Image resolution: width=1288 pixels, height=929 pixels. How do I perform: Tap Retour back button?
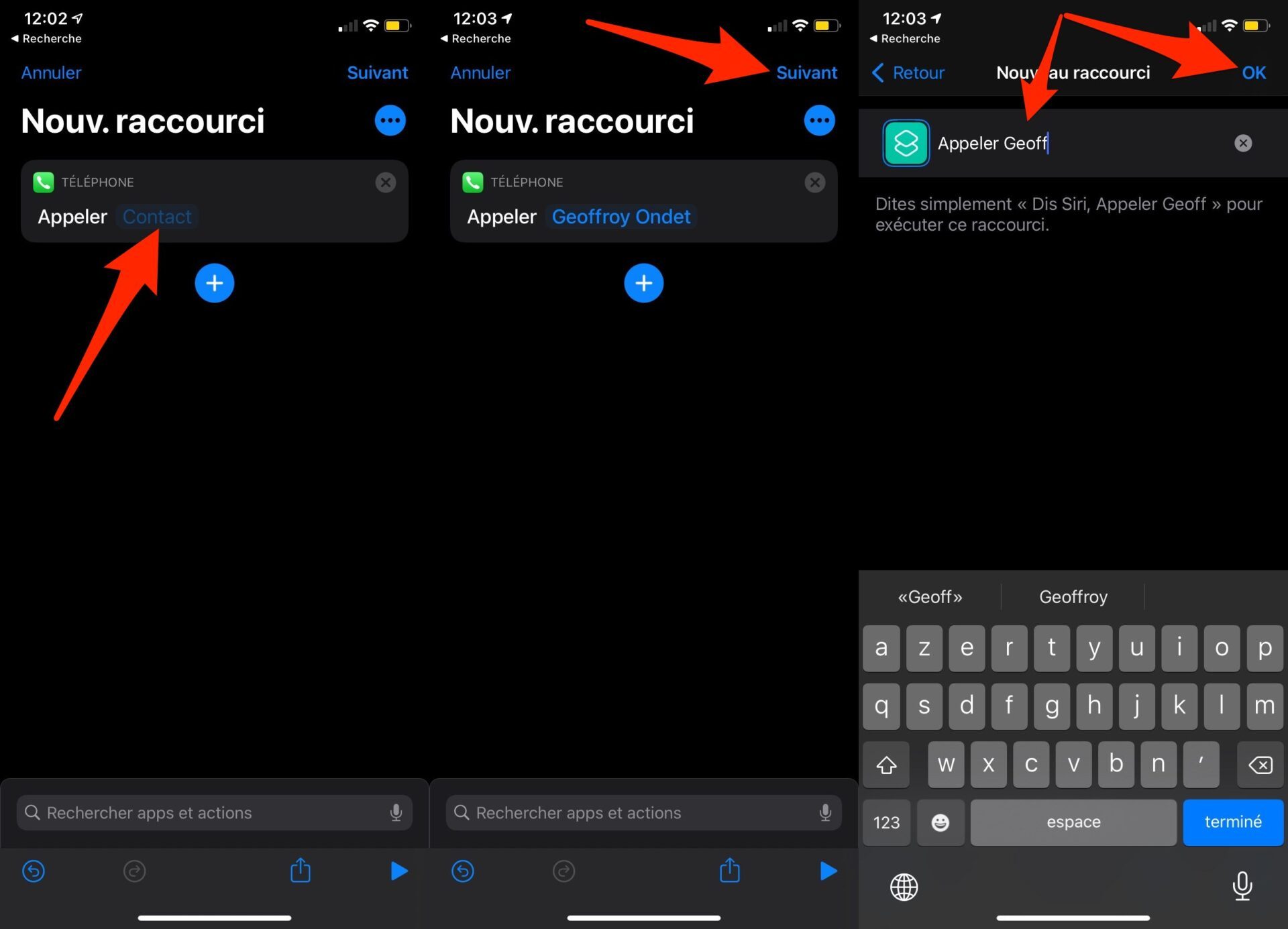[908, 72]
